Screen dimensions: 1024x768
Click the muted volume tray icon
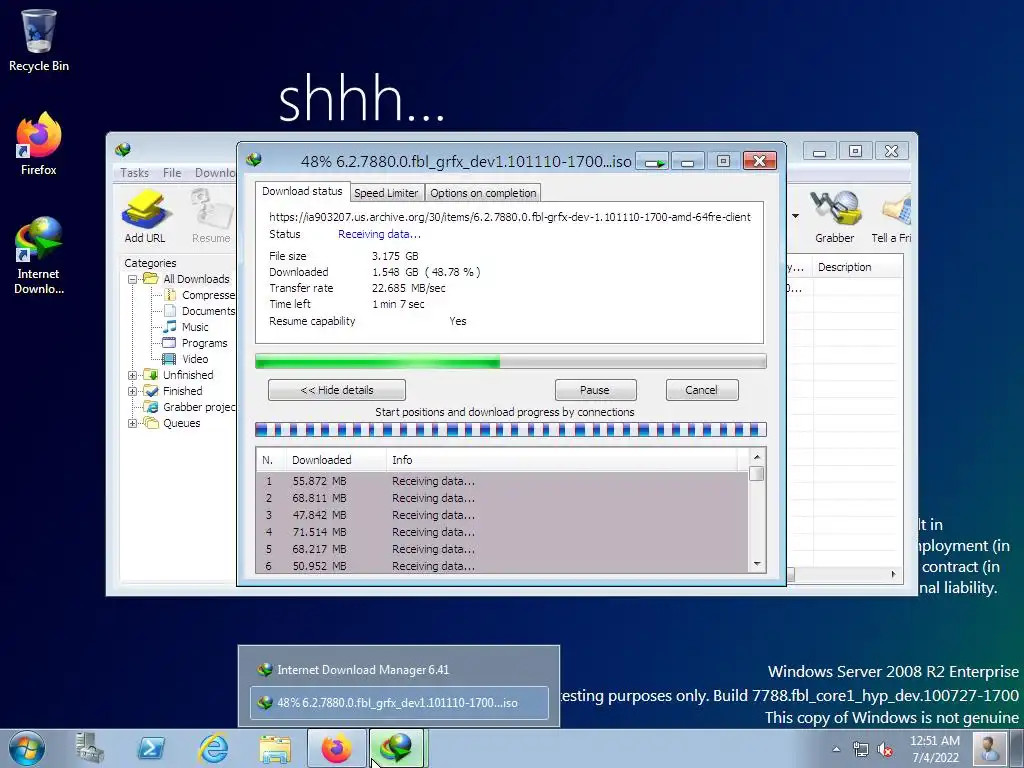[x=885, y=749]
